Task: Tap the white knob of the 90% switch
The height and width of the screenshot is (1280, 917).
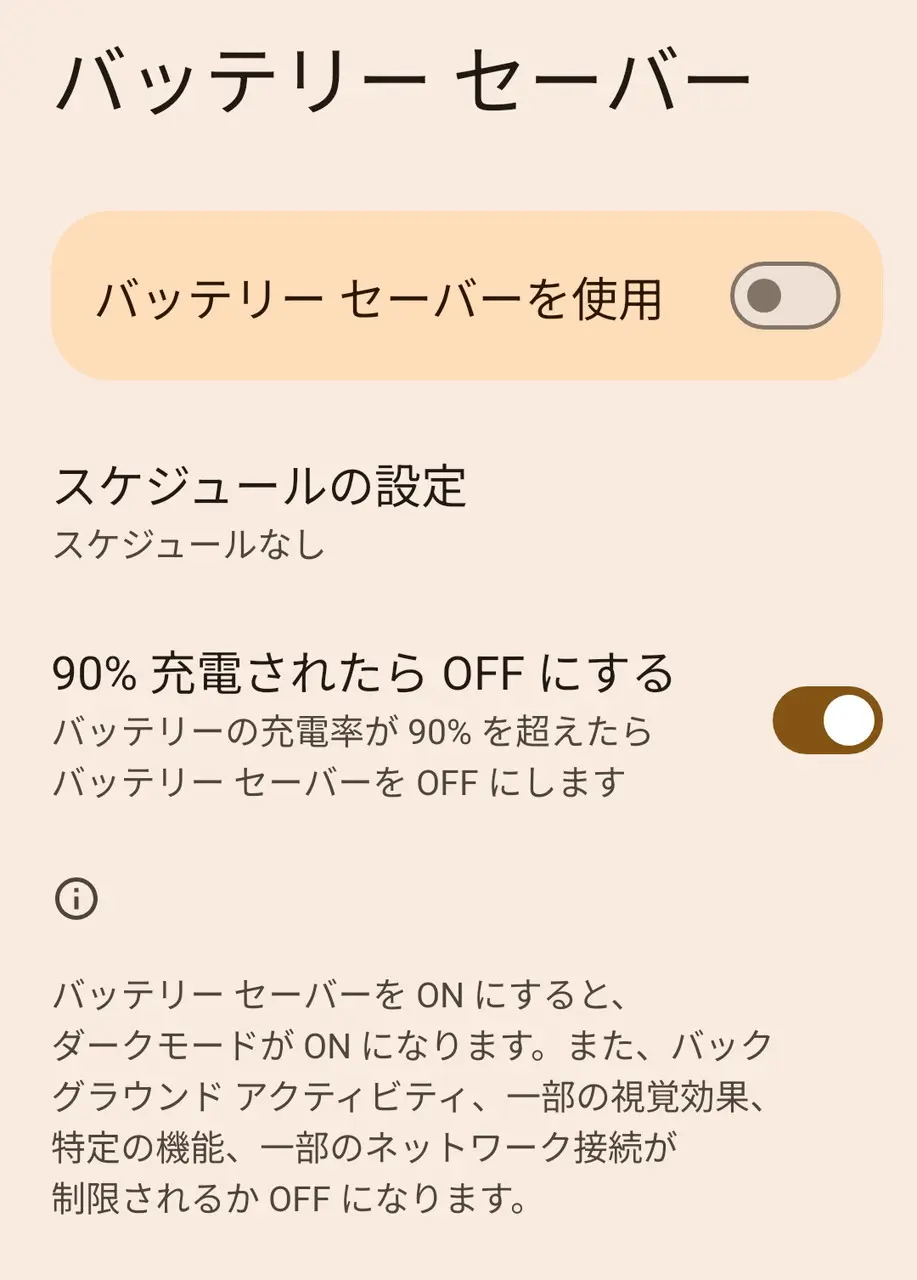Action: coord(851,720)
